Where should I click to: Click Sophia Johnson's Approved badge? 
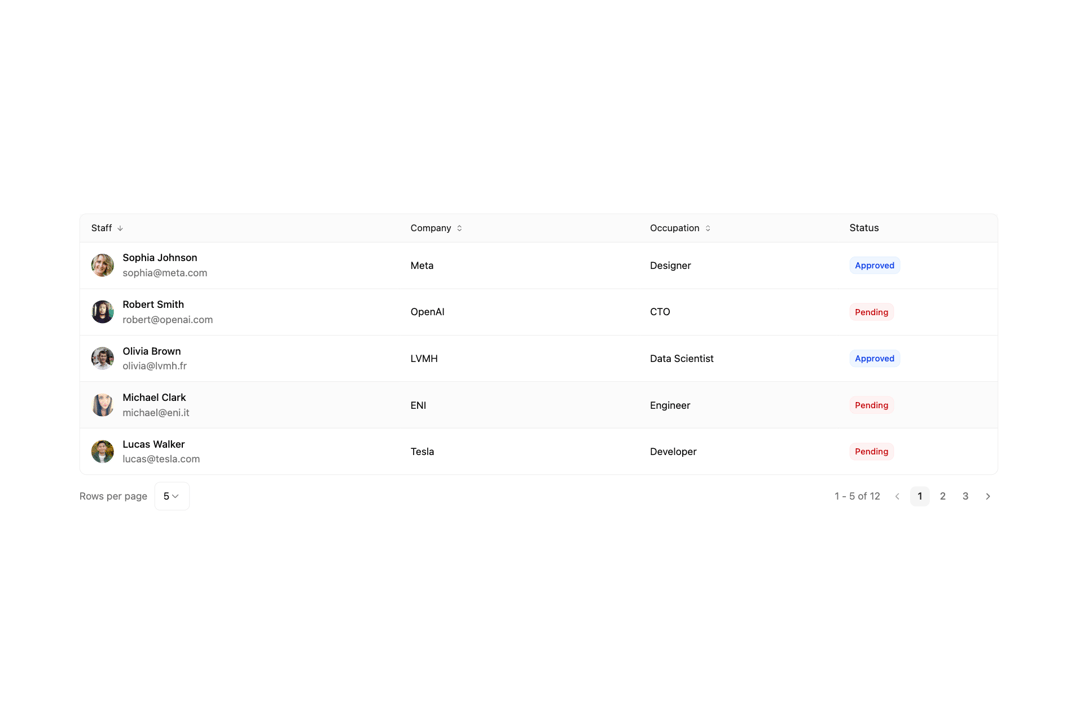point(874,265)
